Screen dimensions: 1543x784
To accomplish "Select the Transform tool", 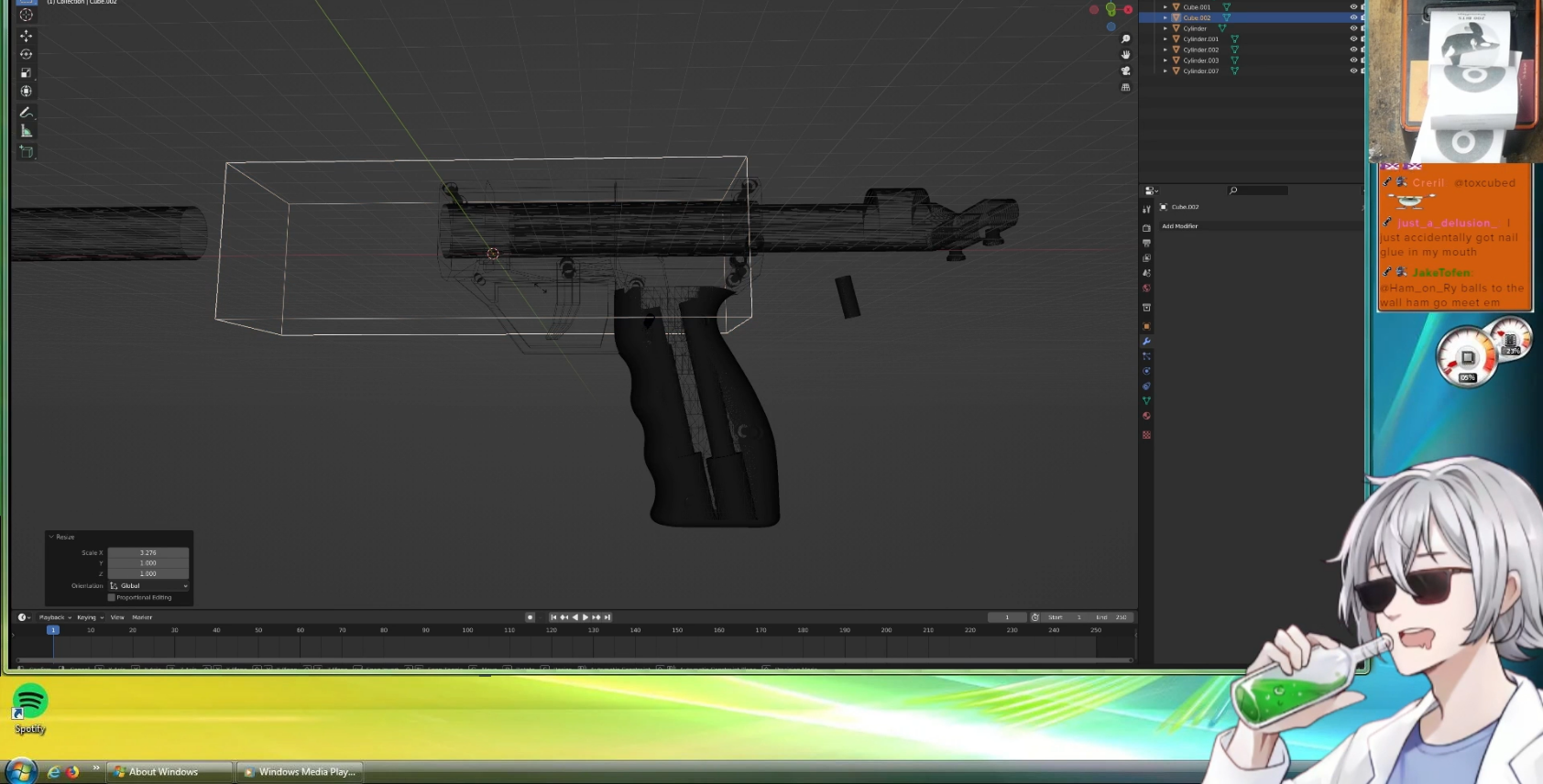I will [26, 91].
